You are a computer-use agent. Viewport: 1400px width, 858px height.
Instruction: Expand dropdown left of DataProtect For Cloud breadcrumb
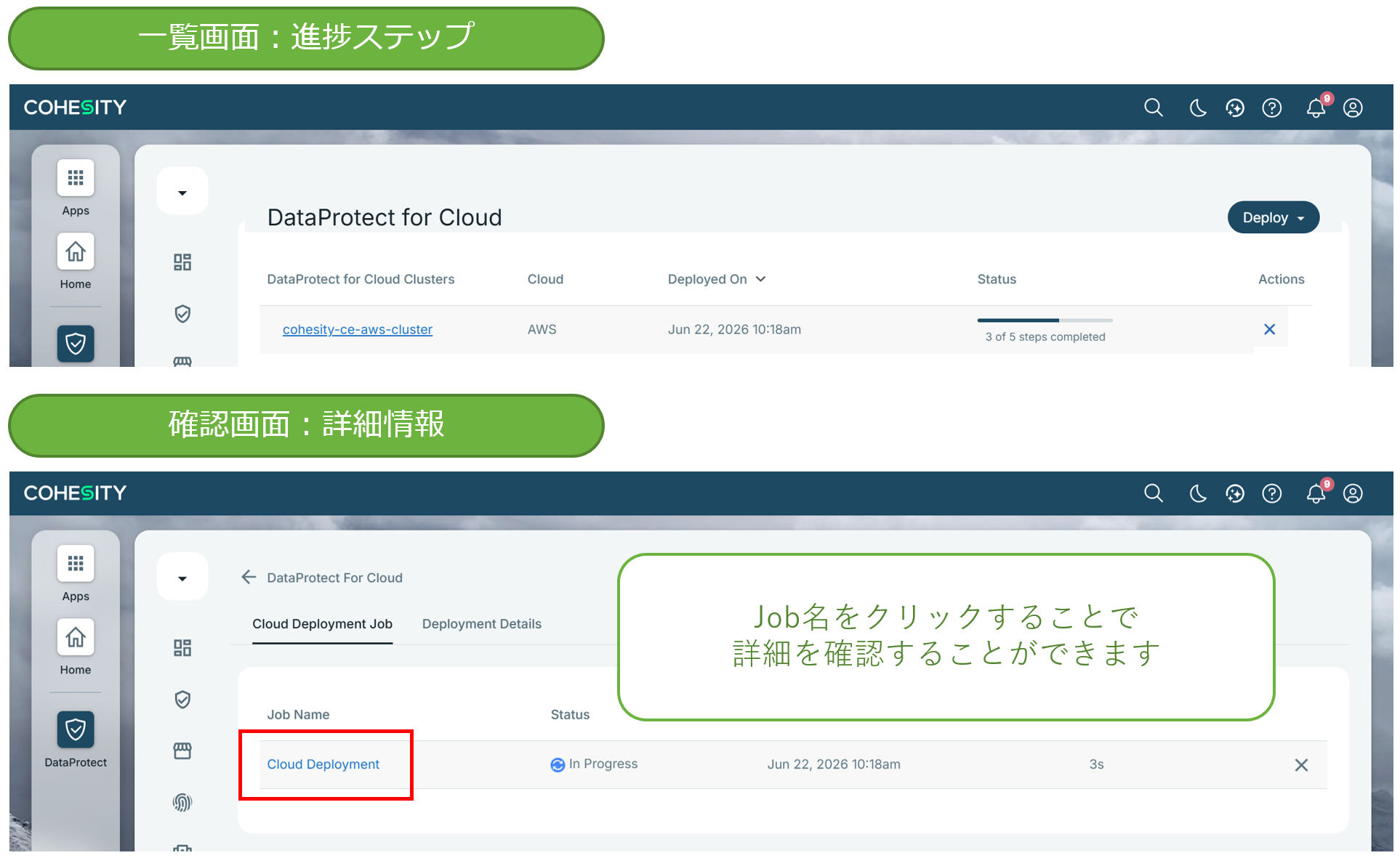click(182, 578)
